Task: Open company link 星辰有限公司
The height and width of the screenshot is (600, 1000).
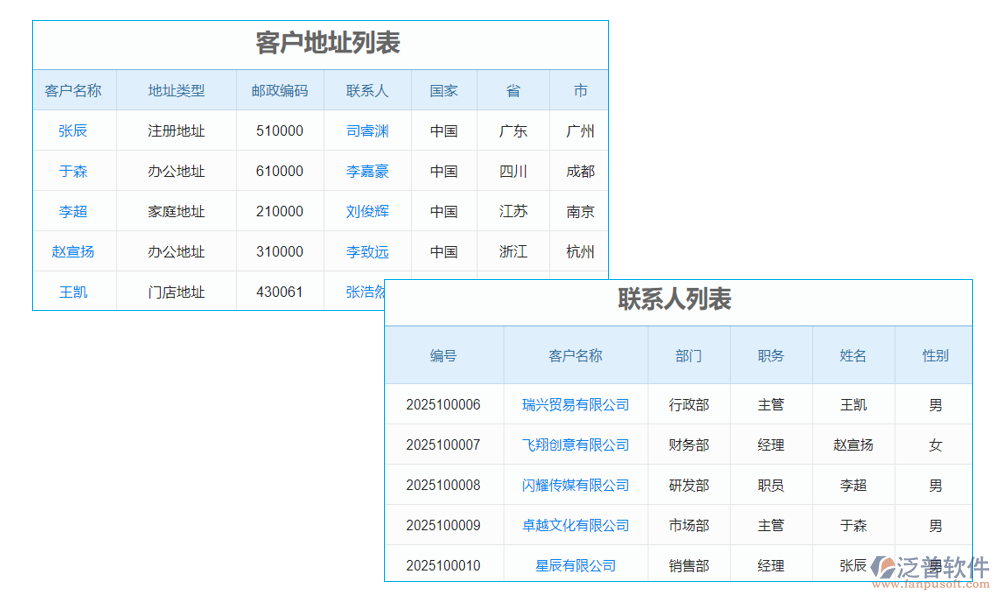Action: coord(576,565)
